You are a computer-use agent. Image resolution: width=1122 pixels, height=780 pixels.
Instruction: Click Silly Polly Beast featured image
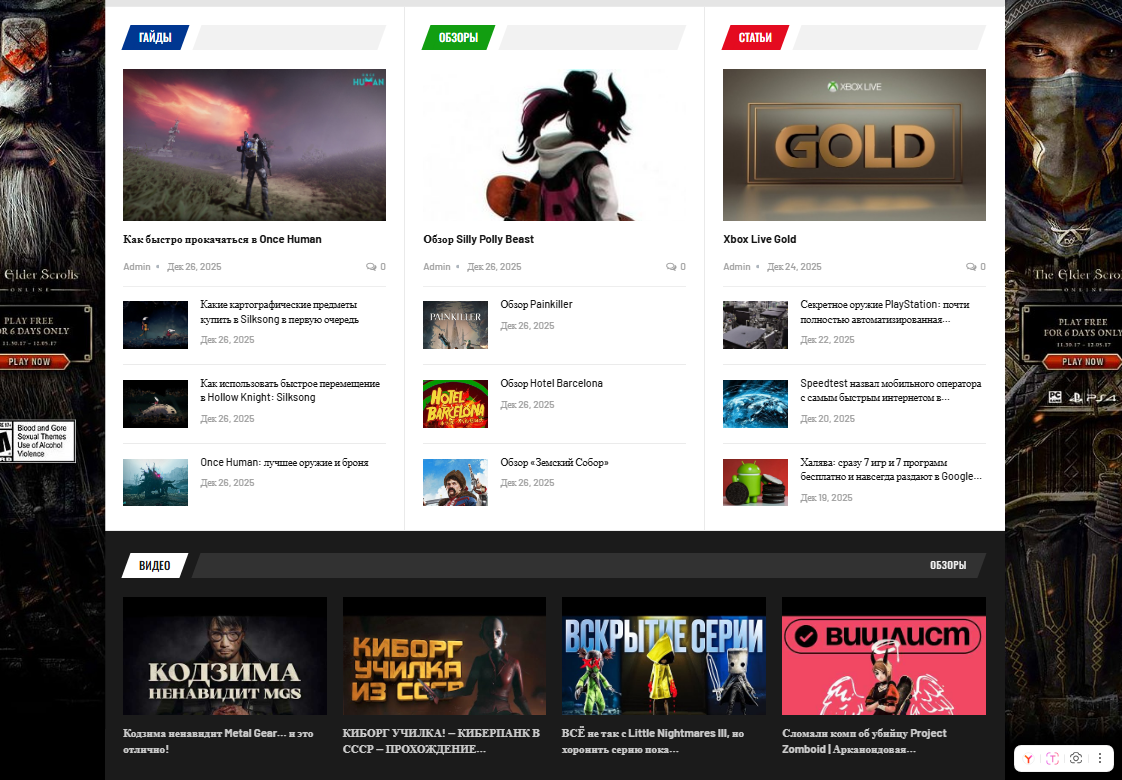pos(554,145)
